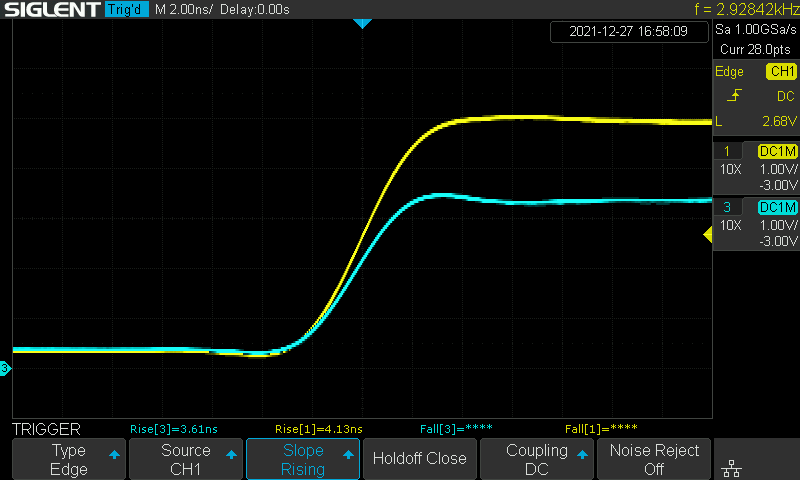Screen dimensions: 800x480
Task: Click the trigger position marker at top
Action: 362,23
